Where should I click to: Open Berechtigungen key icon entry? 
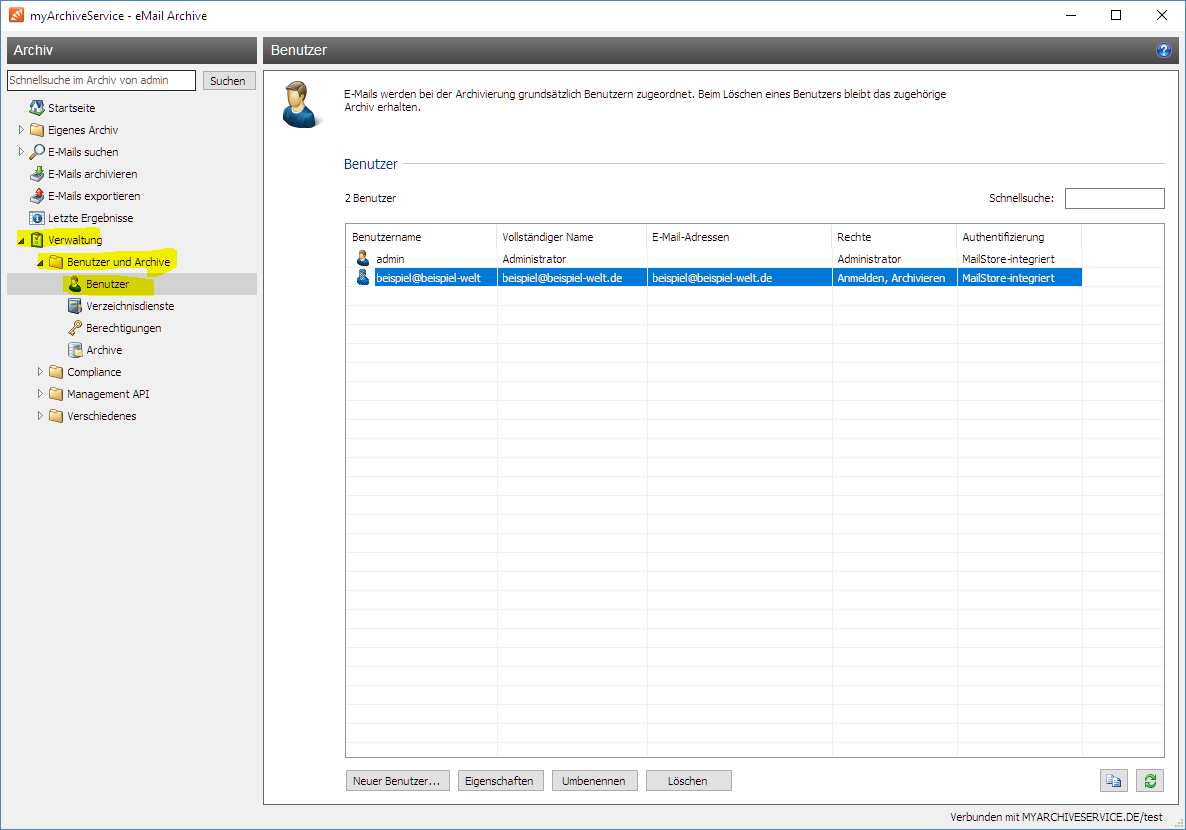[x=122, y=328]
